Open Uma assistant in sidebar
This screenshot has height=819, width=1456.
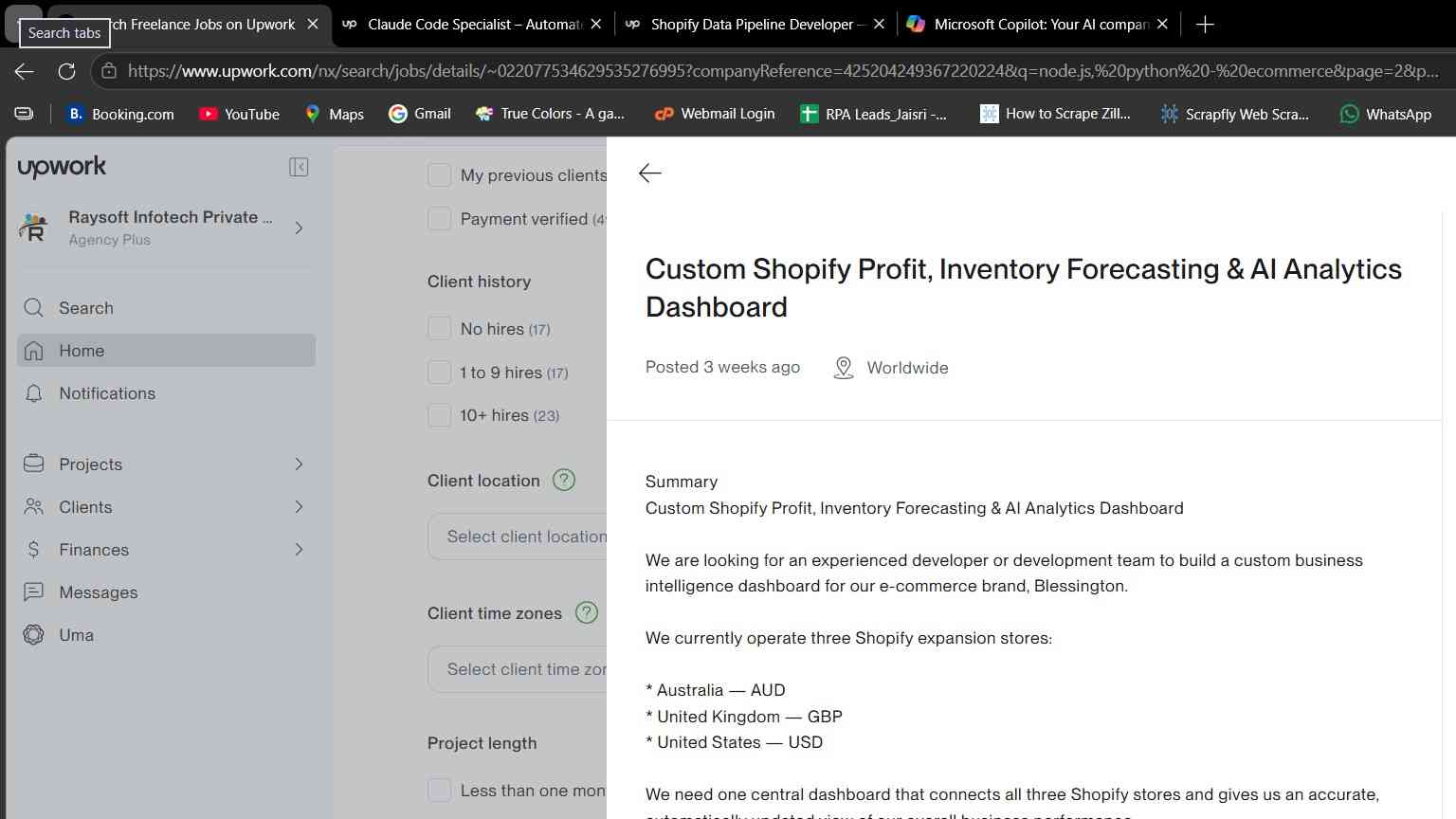click(x=166, y=635)
